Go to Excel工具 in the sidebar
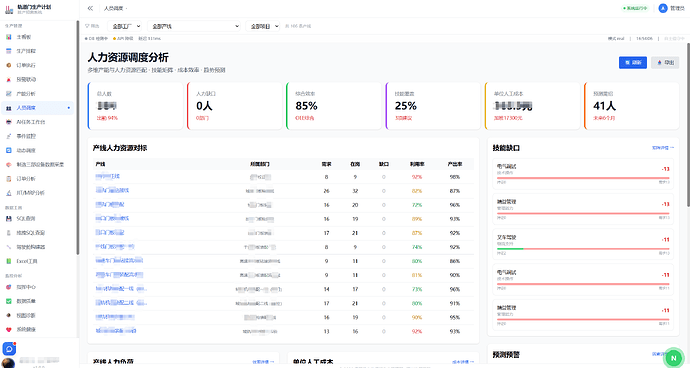The height and width of the screenshot is (368, 690). [x=38, y=261]
